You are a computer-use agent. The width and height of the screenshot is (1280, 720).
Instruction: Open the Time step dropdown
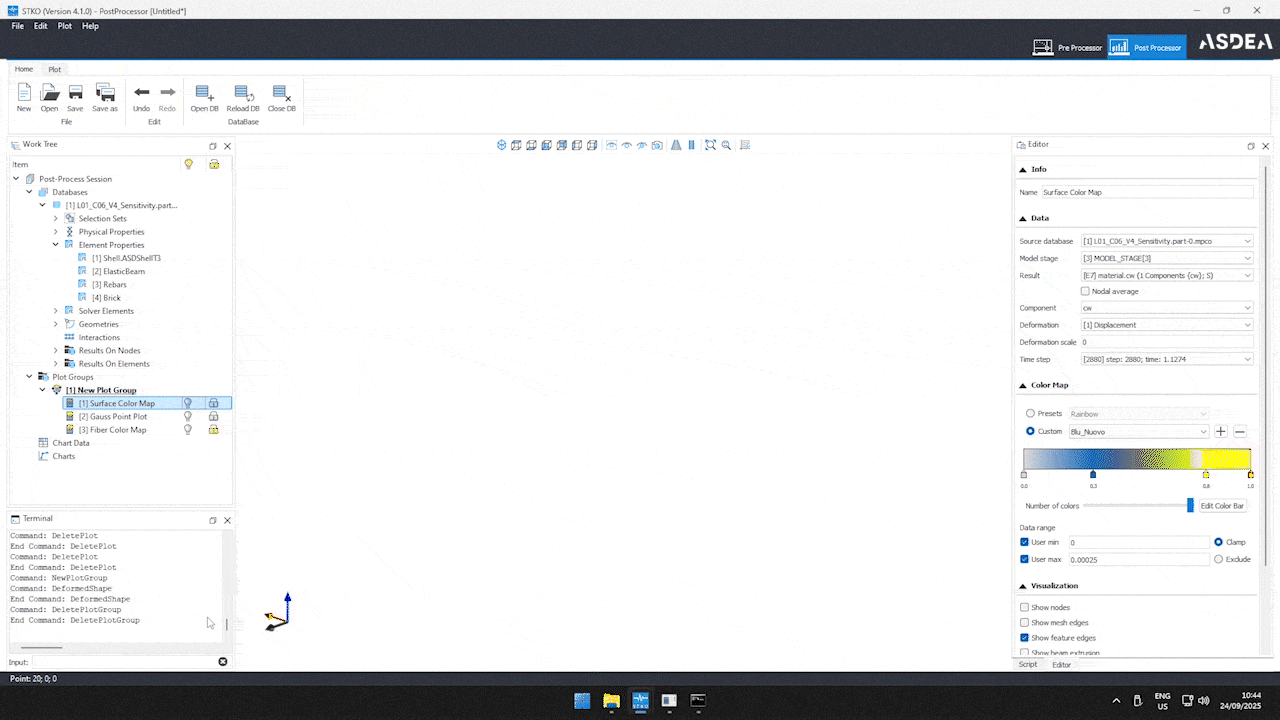click(1166, 359)
